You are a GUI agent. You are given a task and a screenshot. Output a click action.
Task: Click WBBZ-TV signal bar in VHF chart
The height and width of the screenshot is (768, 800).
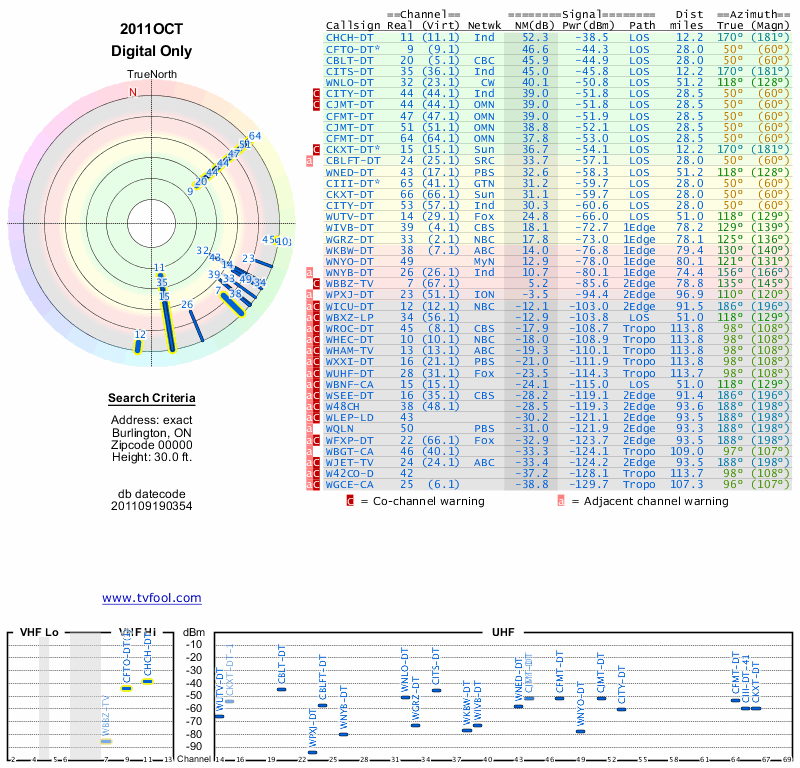[106, 741]
